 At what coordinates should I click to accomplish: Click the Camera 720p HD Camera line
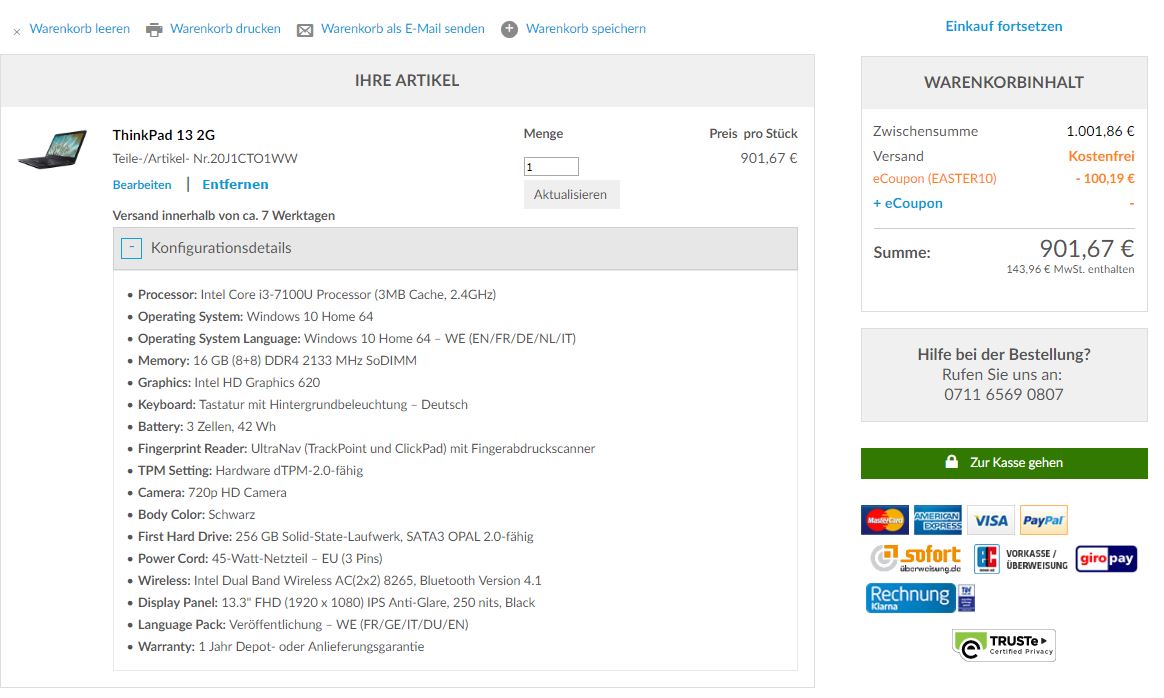click(x=212, y=492)
